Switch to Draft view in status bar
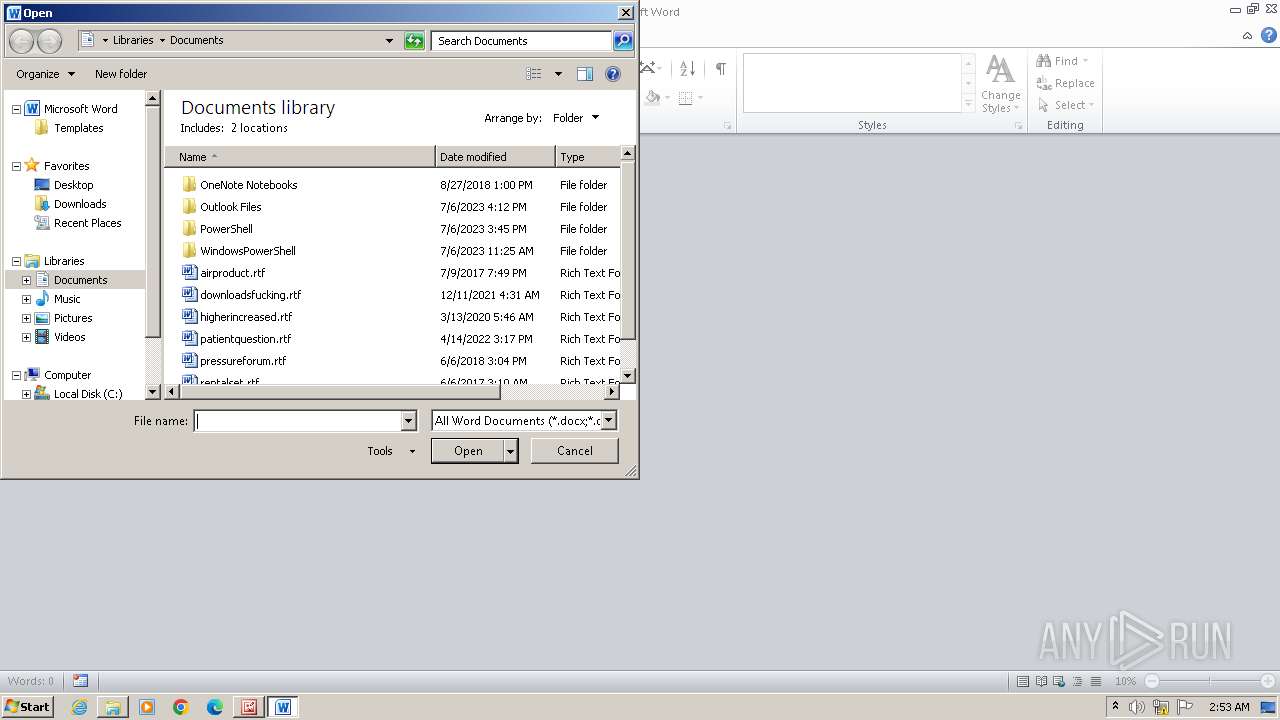The width and height of the screenshot is (1280, 720). 1096,681
